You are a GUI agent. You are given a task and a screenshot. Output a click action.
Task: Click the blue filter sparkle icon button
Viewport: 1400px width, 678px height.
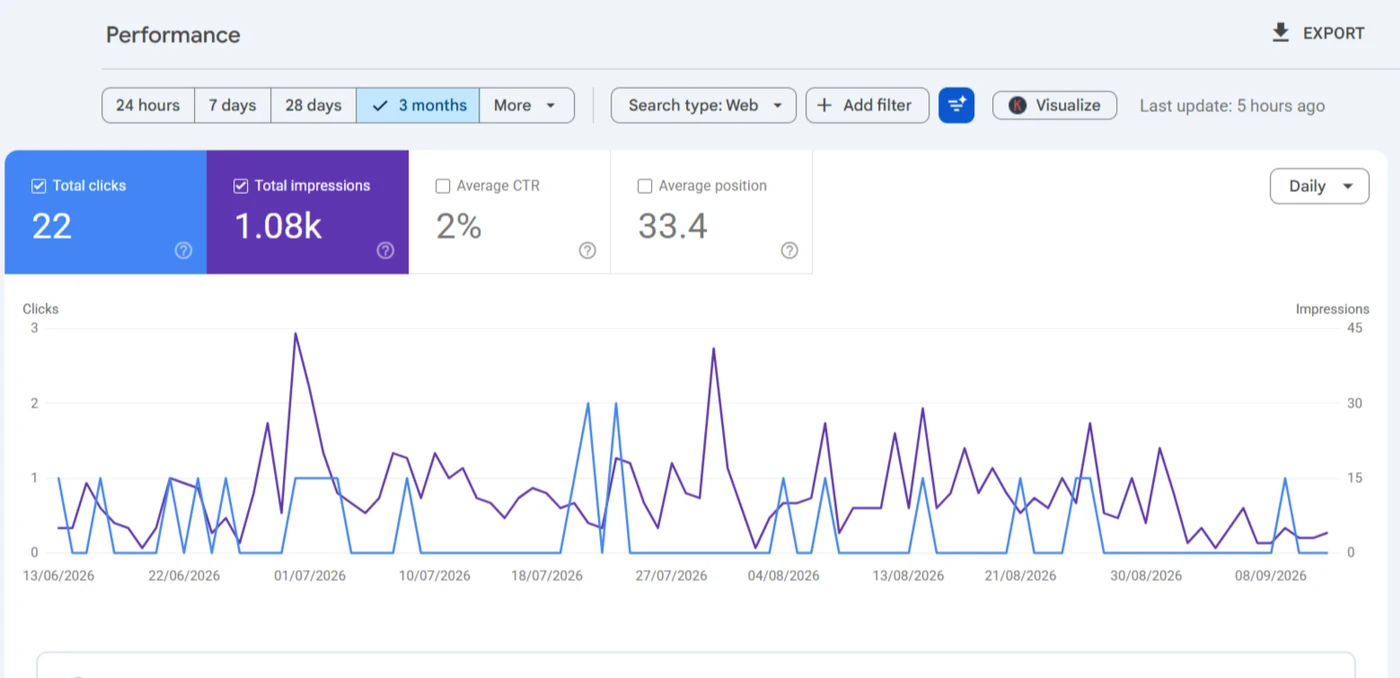pos(956,105)
